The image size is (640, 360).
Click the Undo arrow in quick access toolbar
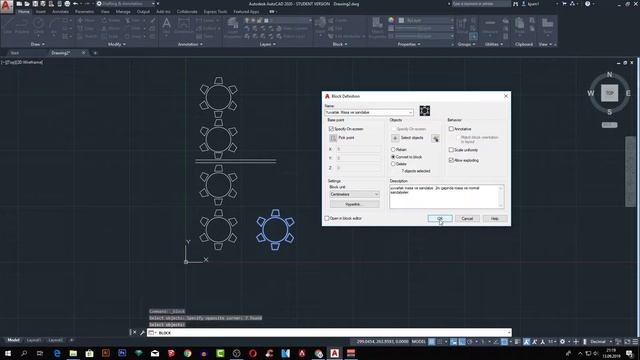(x=75, y=4)
